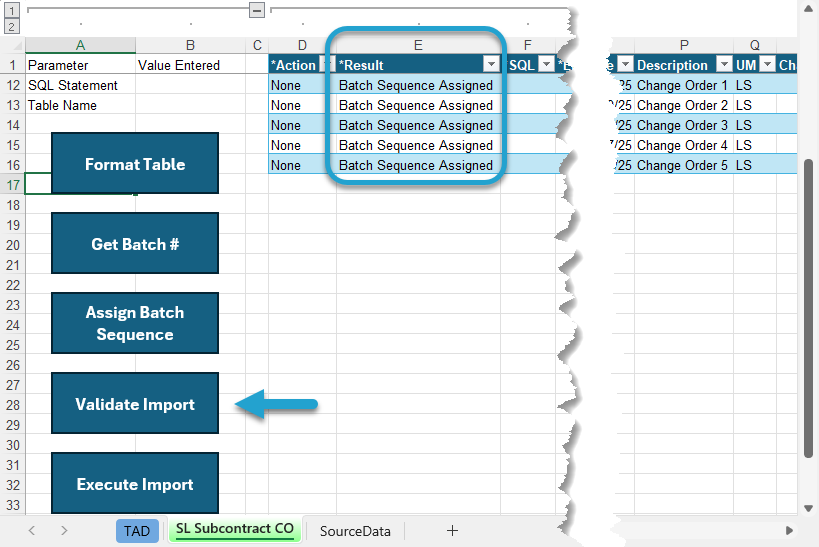Show outline level 1 columns
819x547 pixels.
pos(11,9)
